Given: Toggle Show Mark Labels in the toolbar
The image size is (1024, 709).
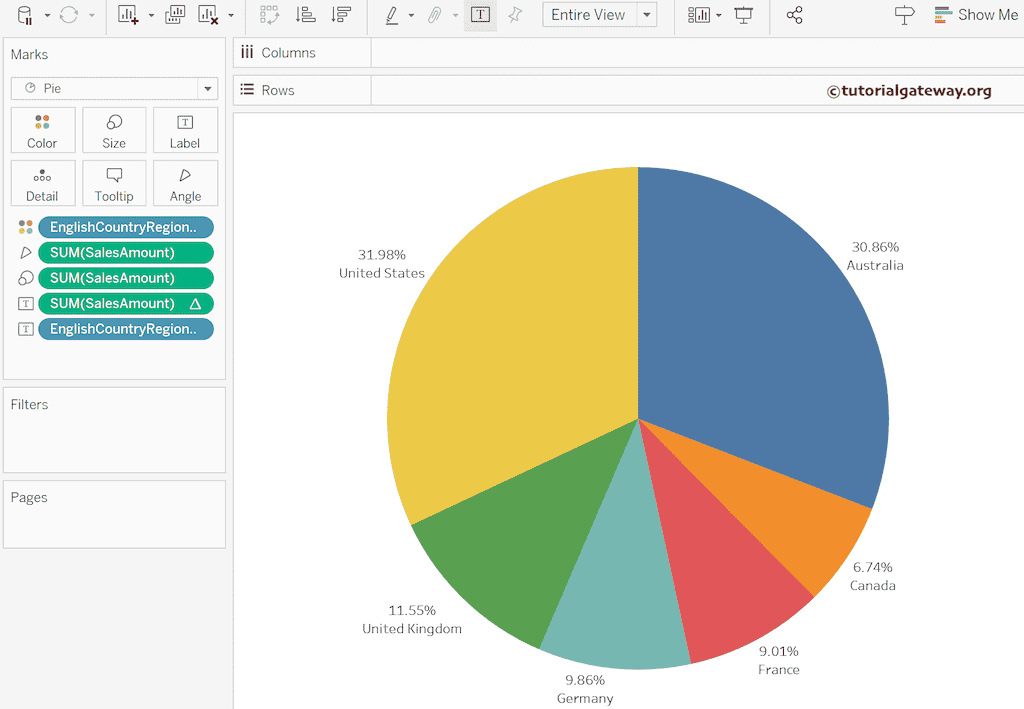Looking at the screenshot, I should coord(480,16).
